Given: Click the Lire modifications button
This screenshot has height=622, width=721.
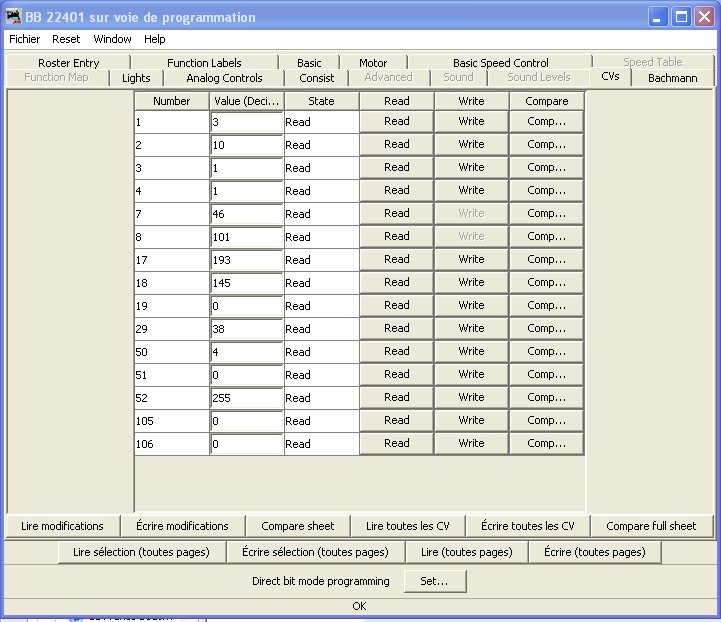Looking at the screenshot, I should (62, 526).
